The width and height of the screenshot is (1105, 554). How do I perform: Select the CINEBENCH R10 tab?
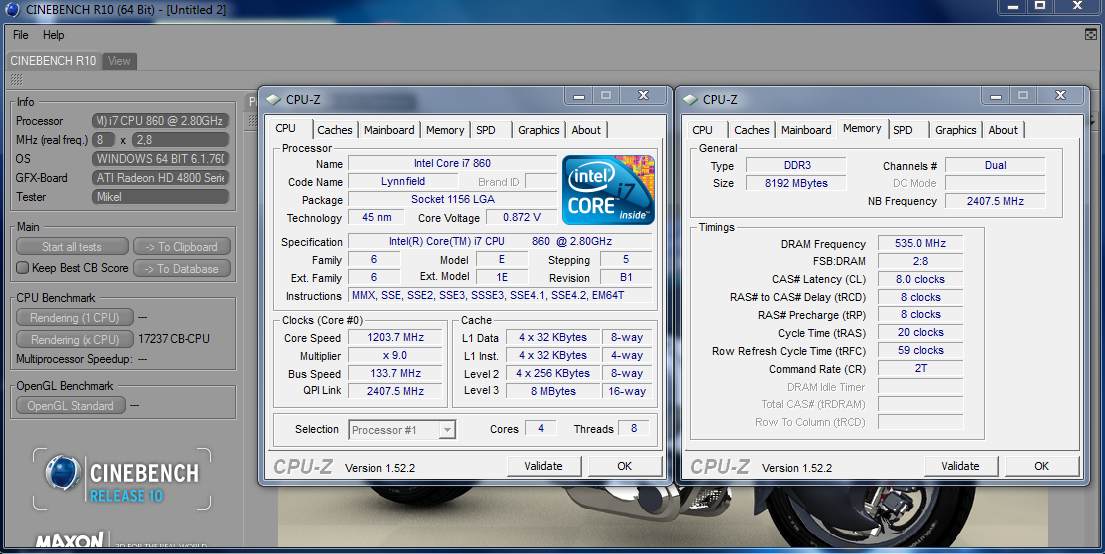pos(53,61)
